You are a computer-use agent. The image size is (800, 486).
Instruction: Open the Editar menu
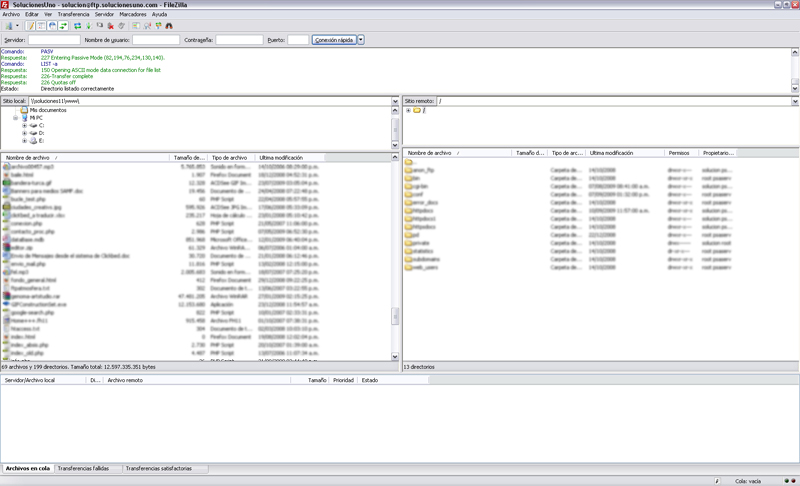(32, 14)
